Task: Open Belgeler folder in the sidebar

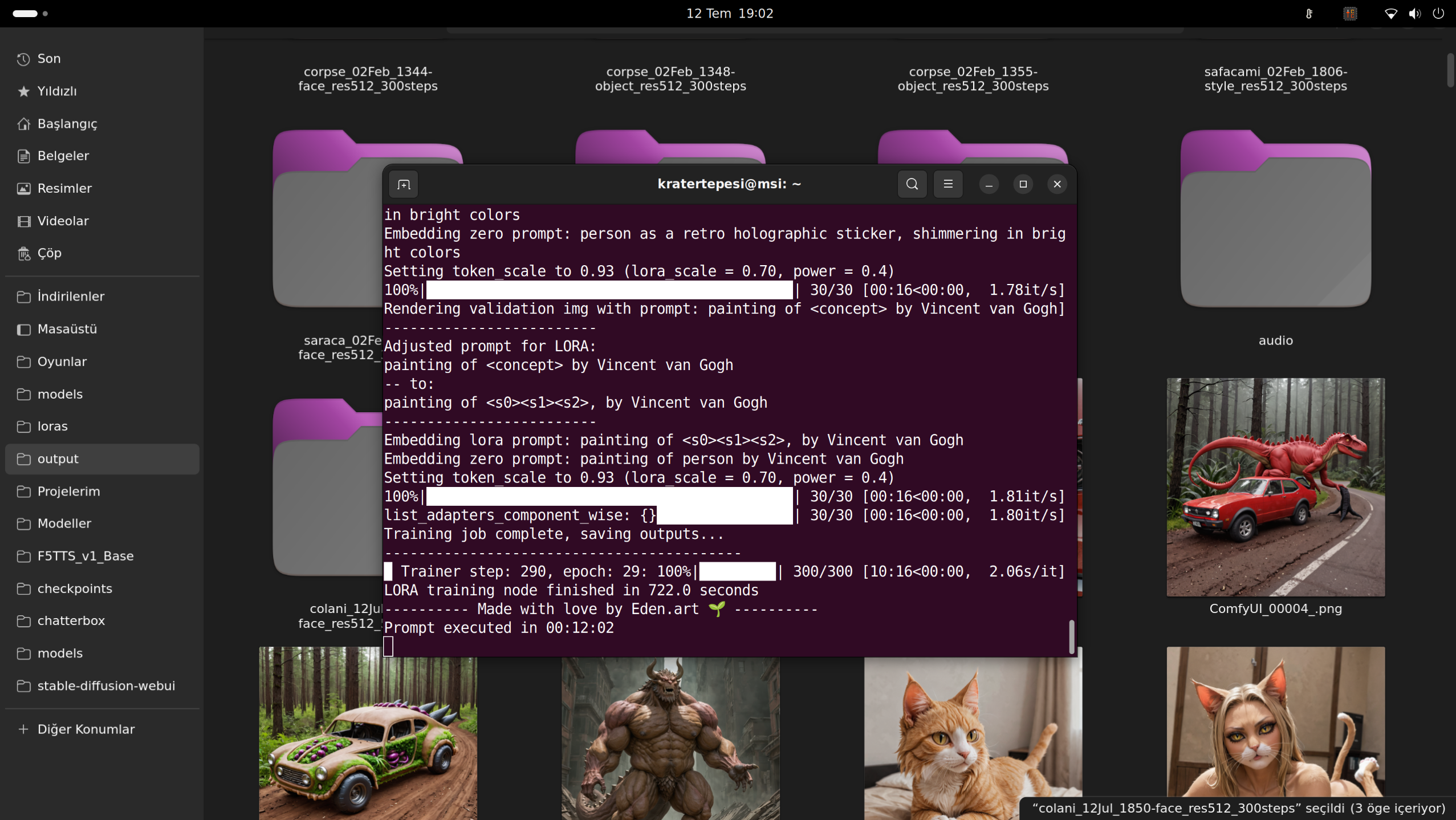Action: click(103, 156)
